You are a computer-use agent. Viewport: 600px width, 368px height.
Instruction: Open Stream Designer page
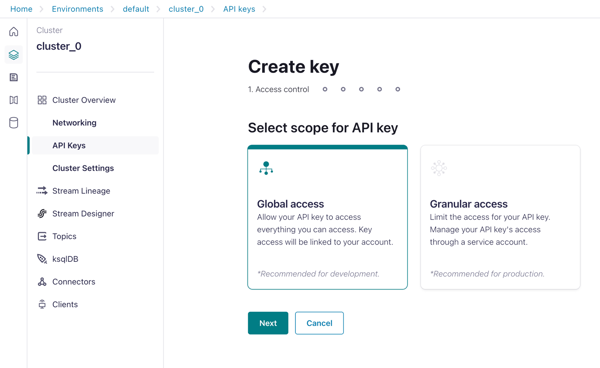coord(83,213)
